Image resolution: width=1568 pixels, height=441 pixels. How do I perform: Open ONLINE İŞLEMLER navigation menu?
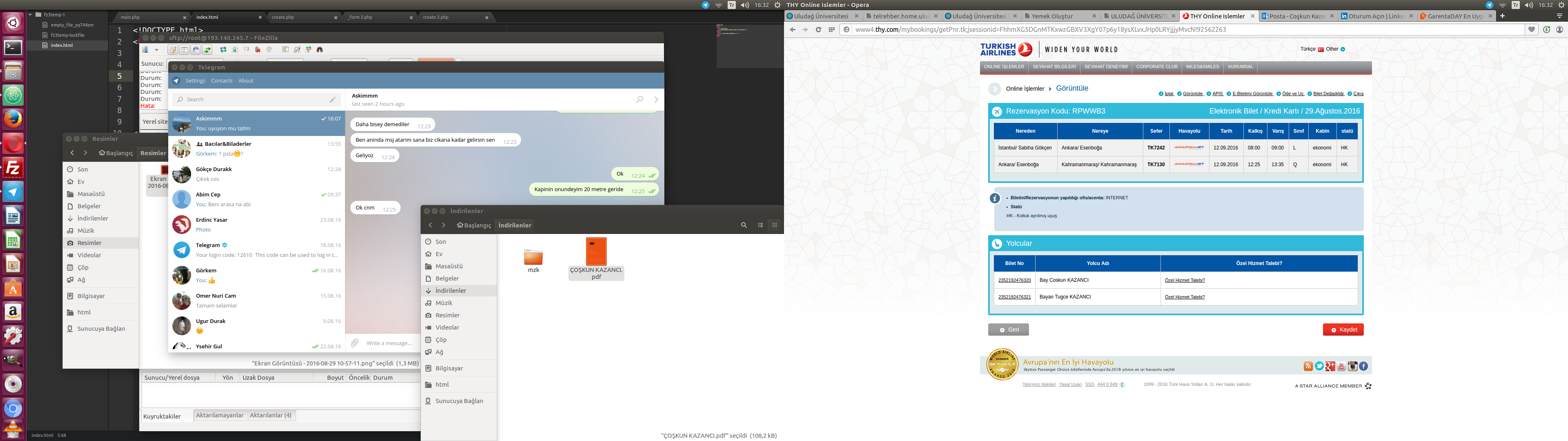(1004, 67)
